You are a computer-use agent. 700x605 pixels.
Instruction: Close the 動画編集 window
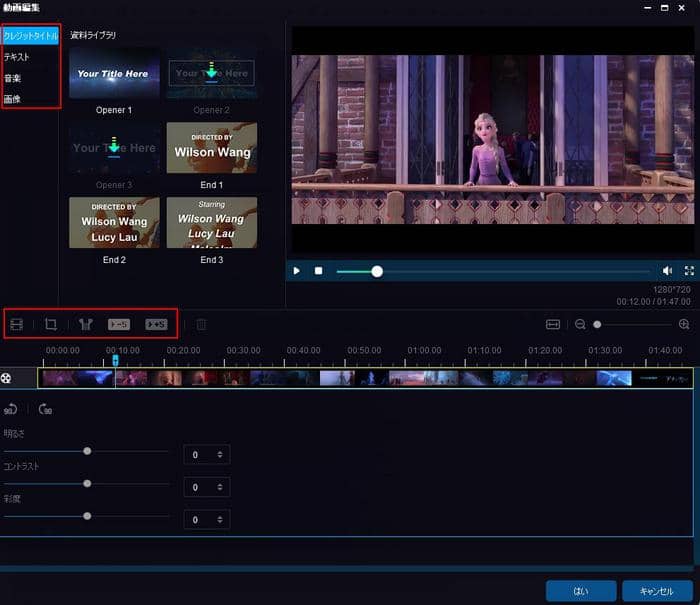pyautogui.click(x=682, y=8)
